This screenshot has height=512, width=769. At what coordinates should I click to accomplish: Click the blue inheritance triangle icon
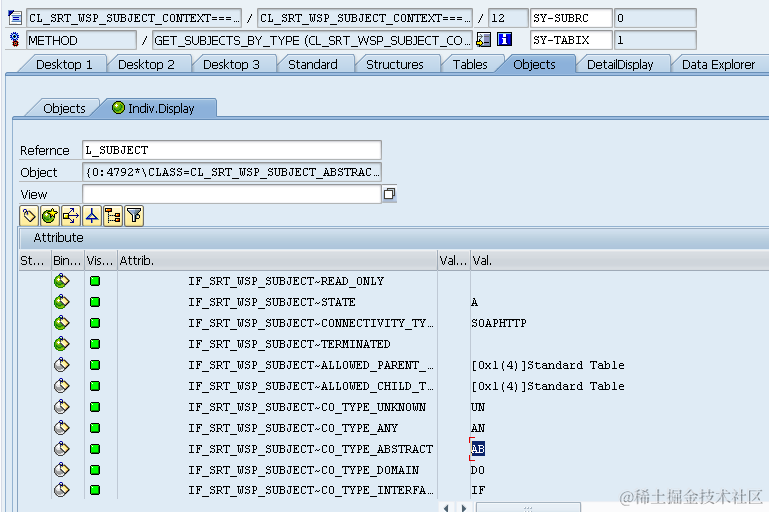(x=92, y=216)
